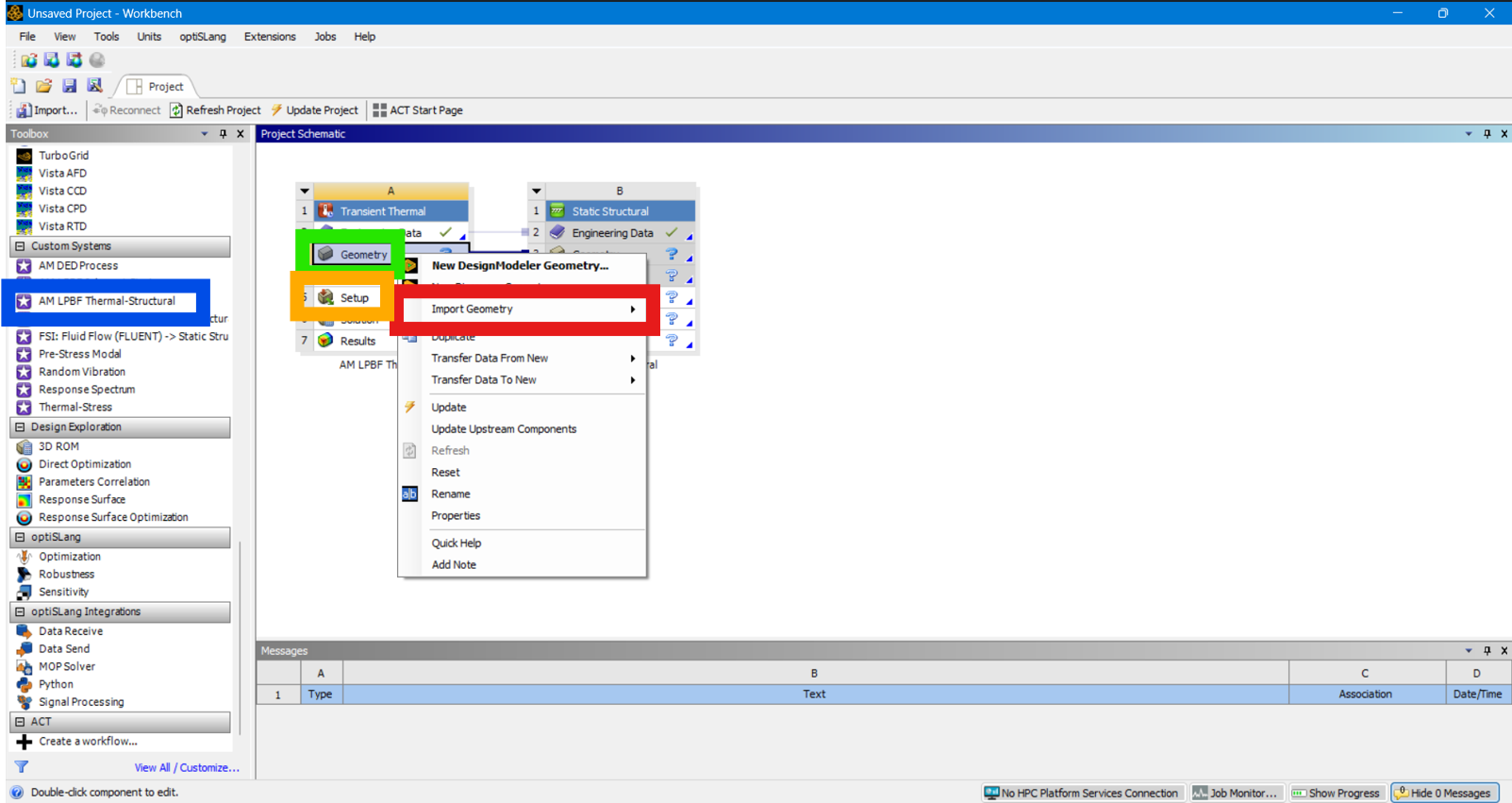Click the Vista AFD icon in the Toolbox
The image size is (1512, 803).
pyautogui.click(x=25, y=174)
